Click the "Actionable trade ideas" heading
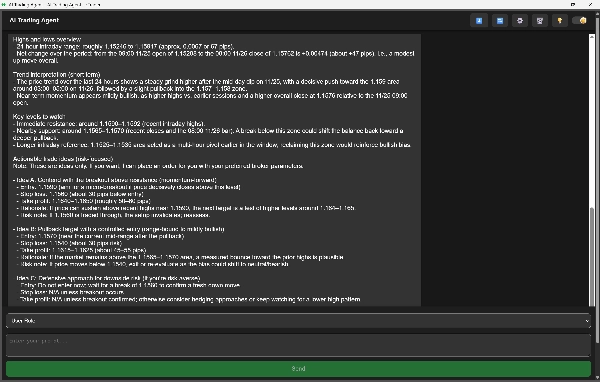The width and height of the screenshot is (600, 382). click(x=63, y=159)
